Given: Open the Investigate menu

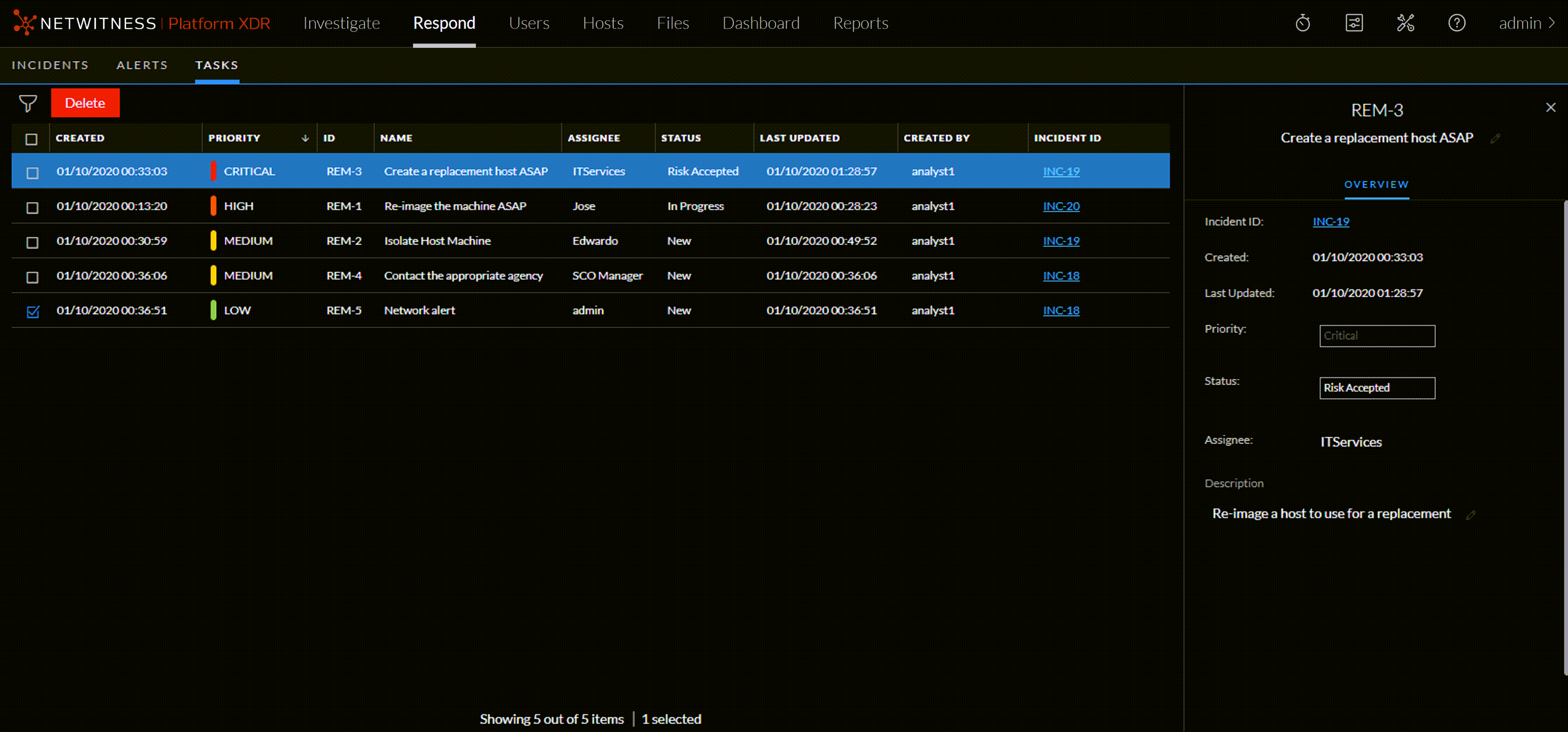Looking at the screenshot, I should [x=342, y=23].
